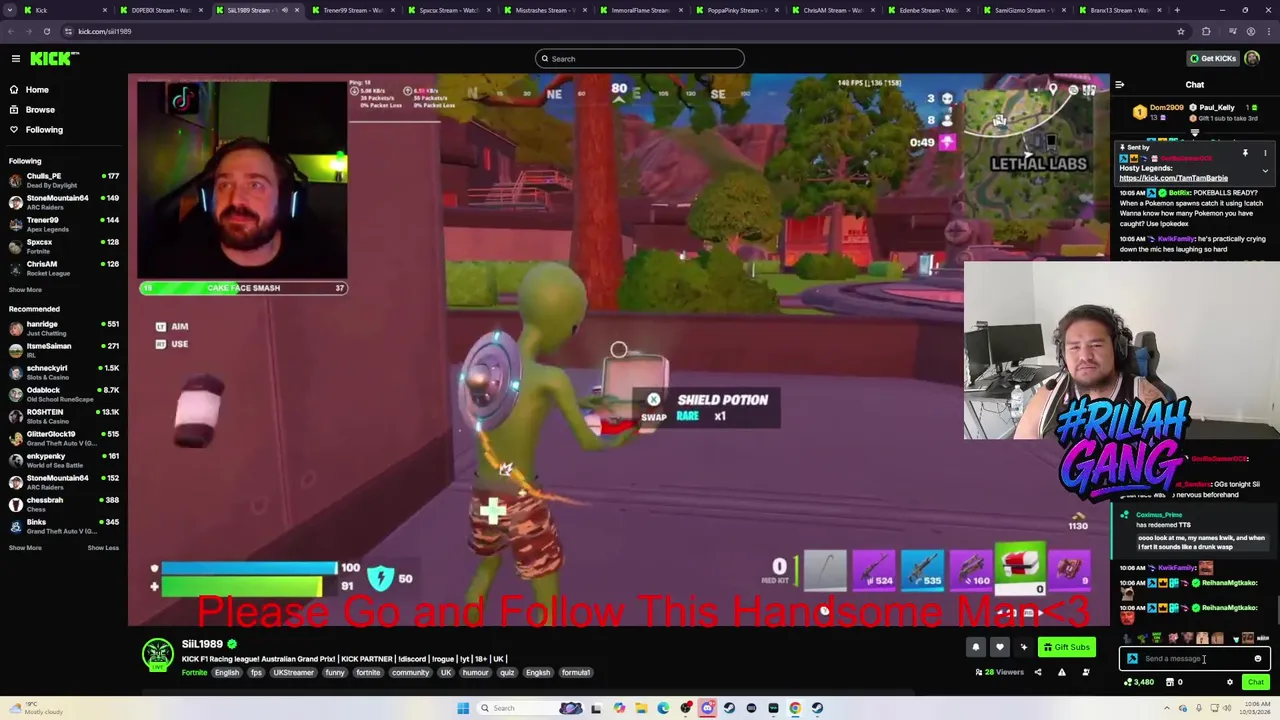Image resolution: width=1280 pixels, height=720 pixels.
Task: Click the 28 Viewers count
Action: pos(999,672)
